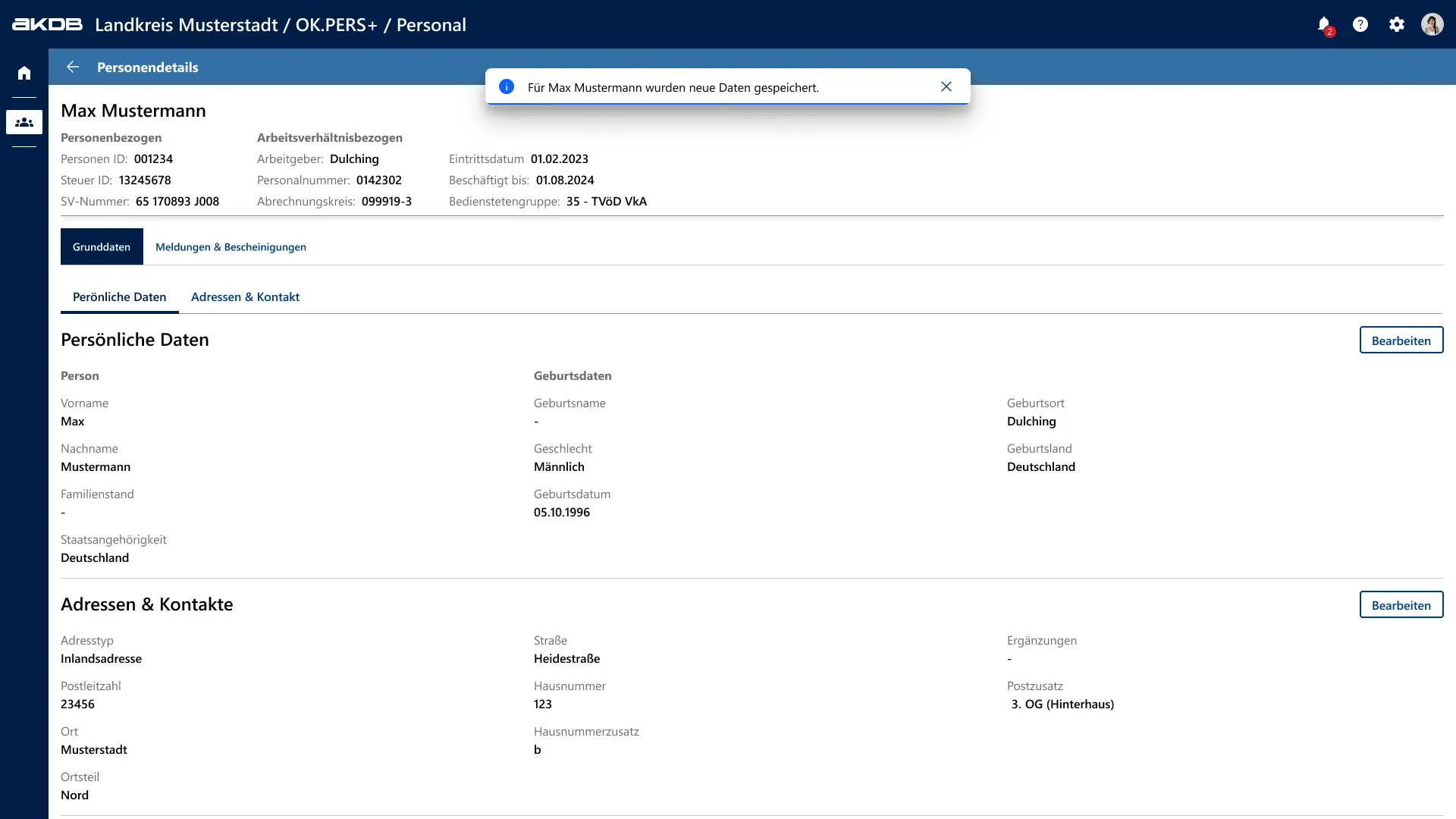Click the header breadcrumb title text

click(x=281, y=25)
